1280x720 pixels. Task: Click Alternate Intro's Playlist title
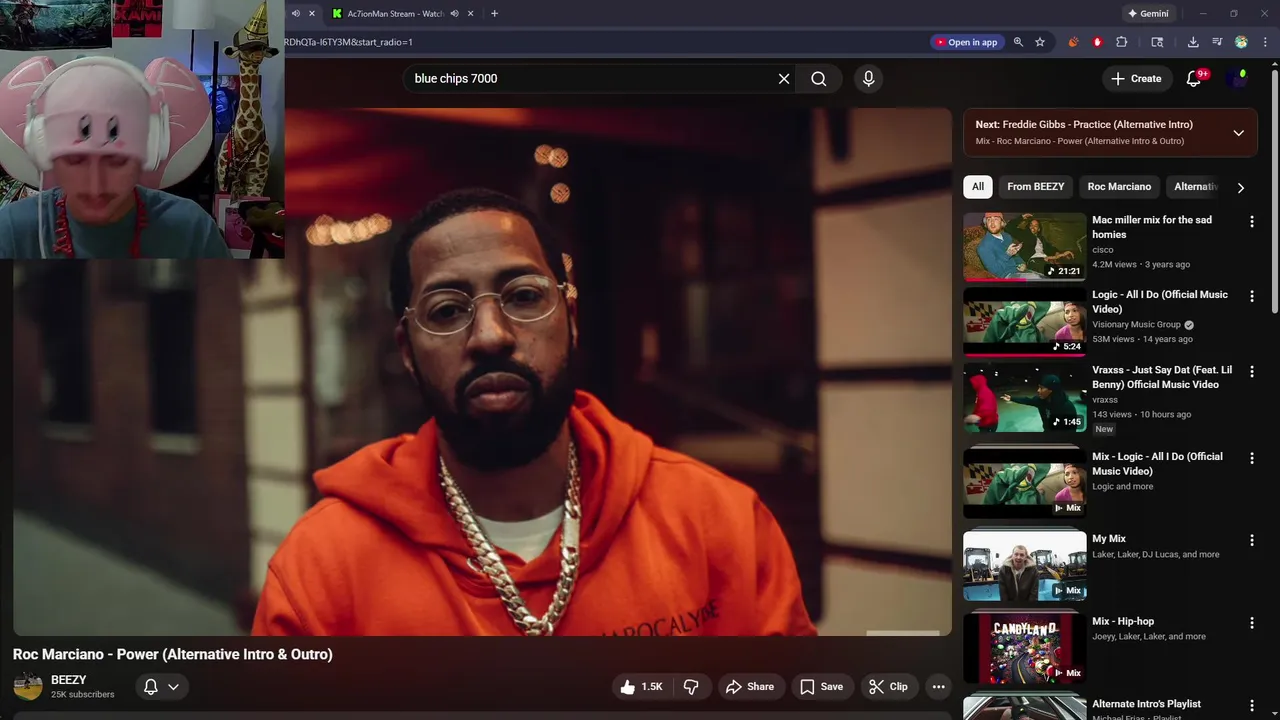(x=1146, y=704)
